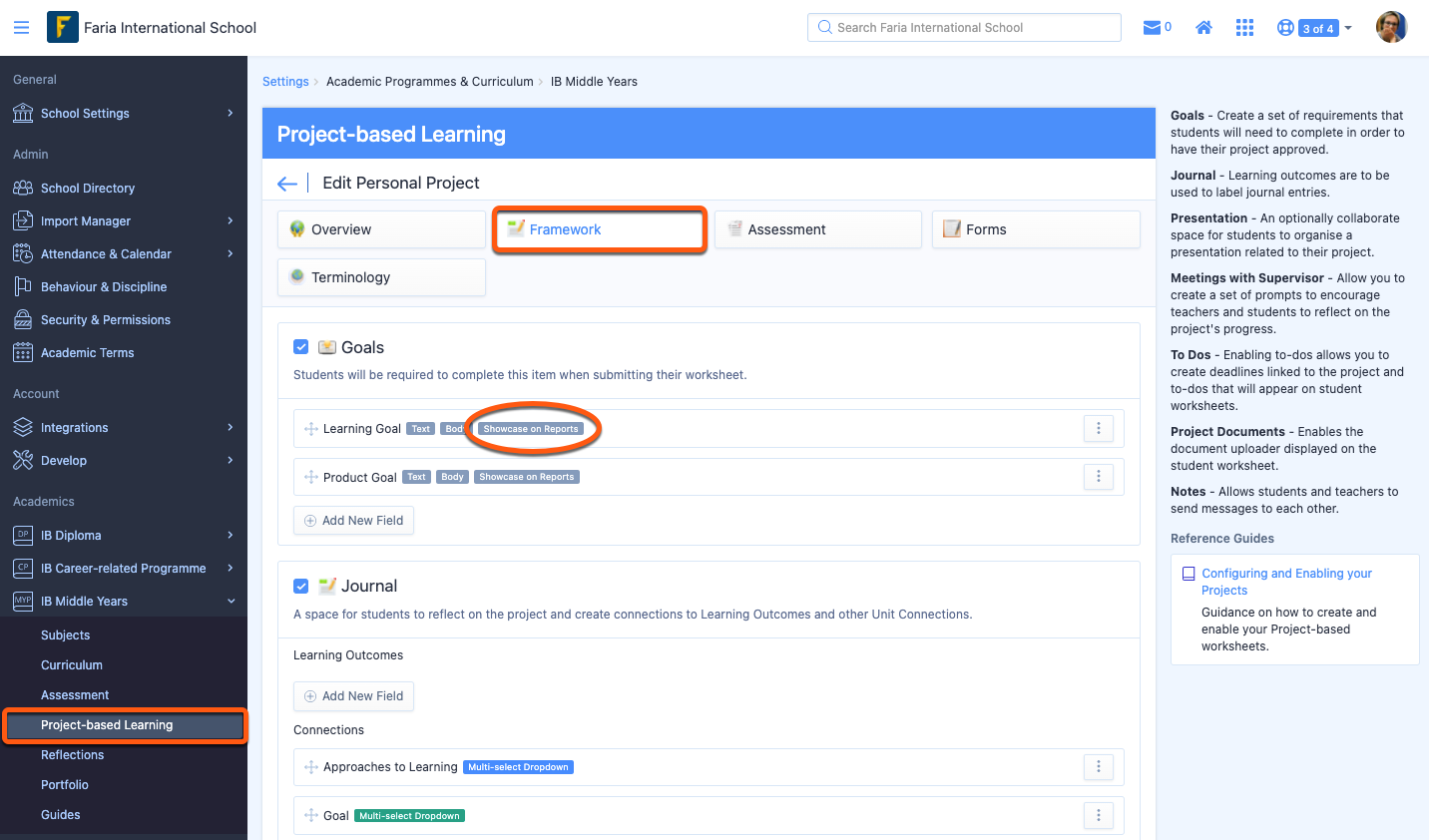Open options menu for Goal connection row
The width and height of the screenshot is (1429, 840).
click(1099, 815)
